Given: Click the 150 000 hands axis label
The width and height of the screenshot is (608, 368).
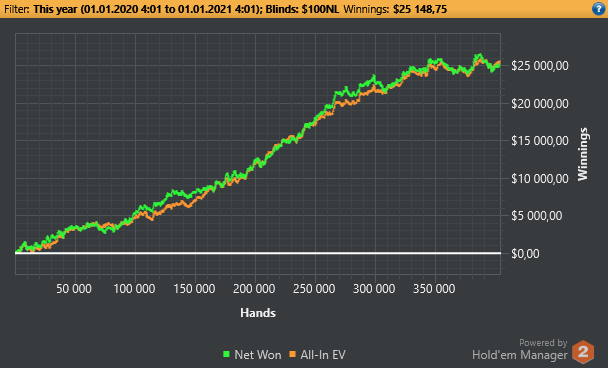Looking at the screenshot, I should [x=194, y=289].
